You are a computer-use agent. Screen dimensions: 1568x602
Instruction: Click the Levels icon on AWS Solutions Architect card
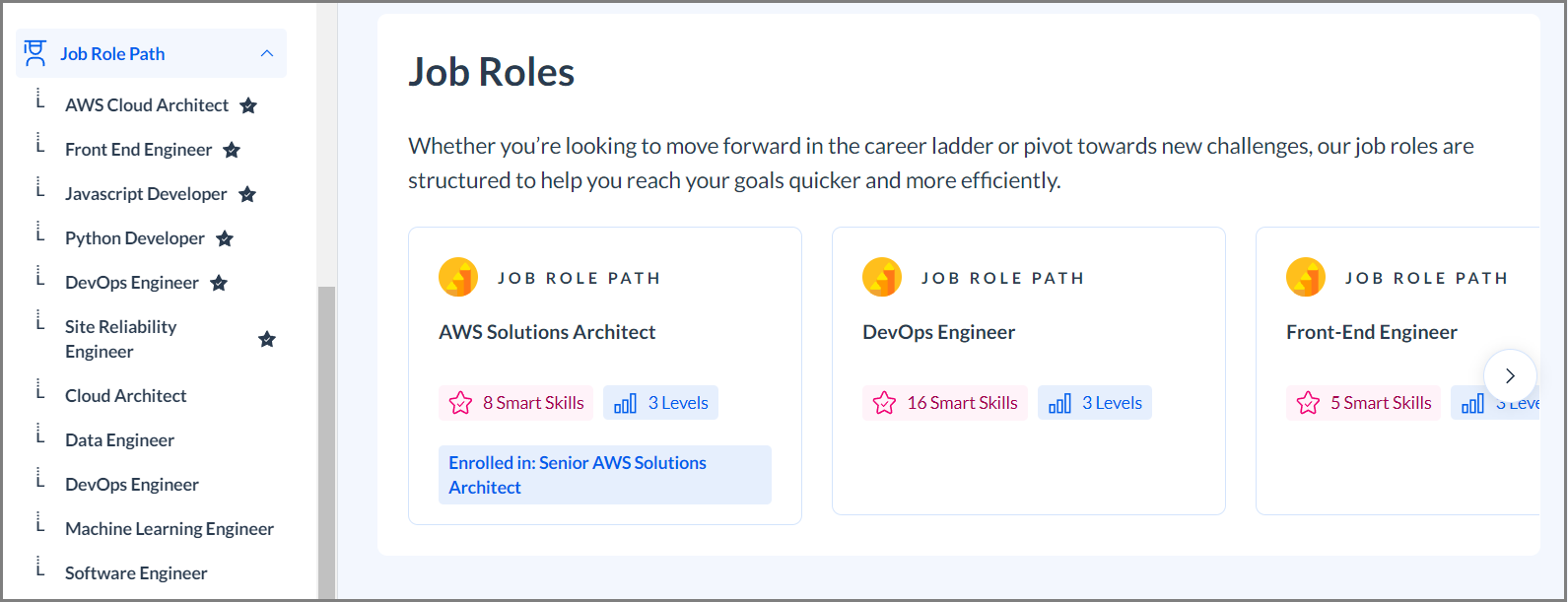[625, 402]
